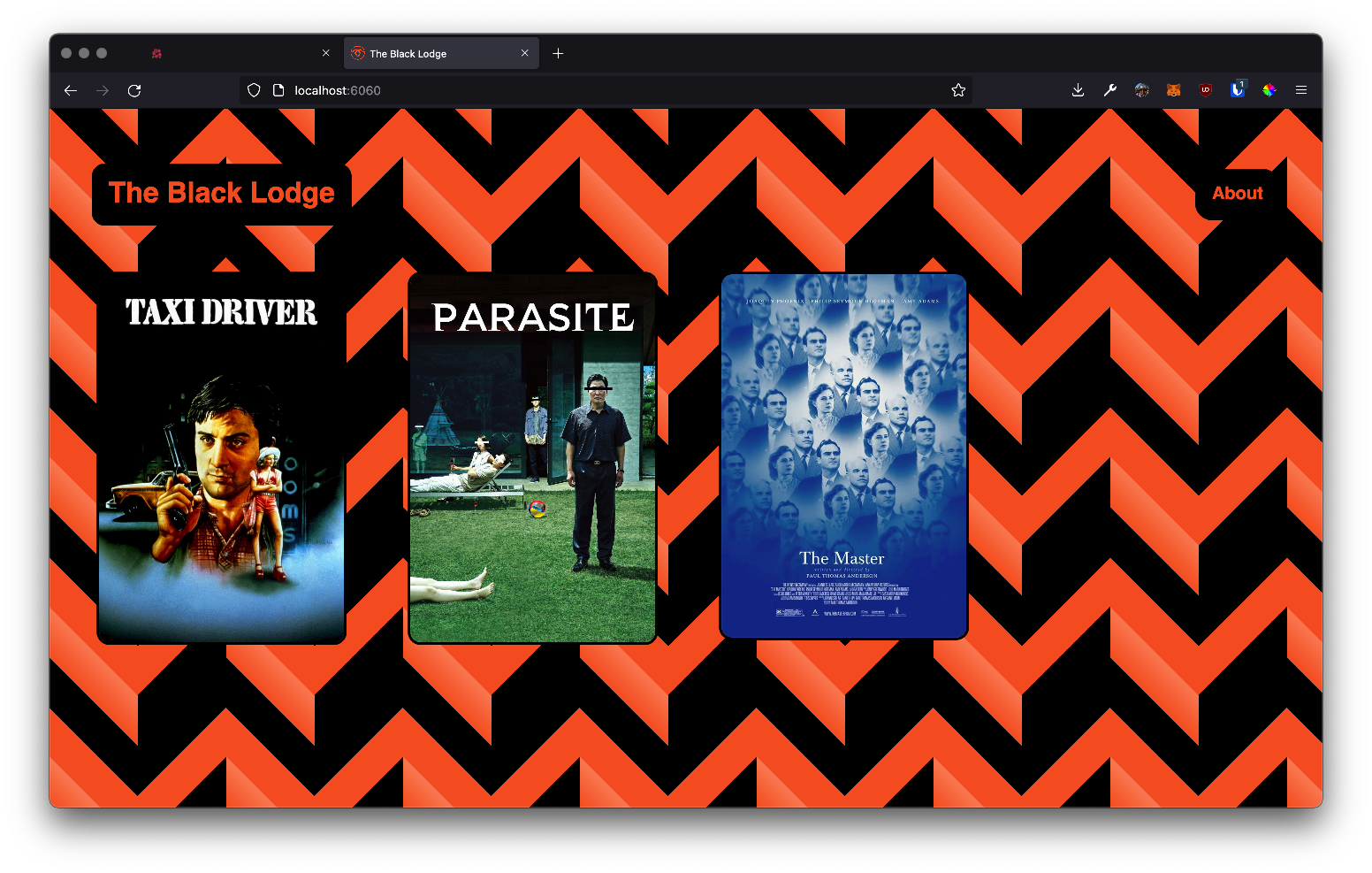Switch to the first tab with red favicon
Viewport: 1372px width, 873px height.
[242, 53]
